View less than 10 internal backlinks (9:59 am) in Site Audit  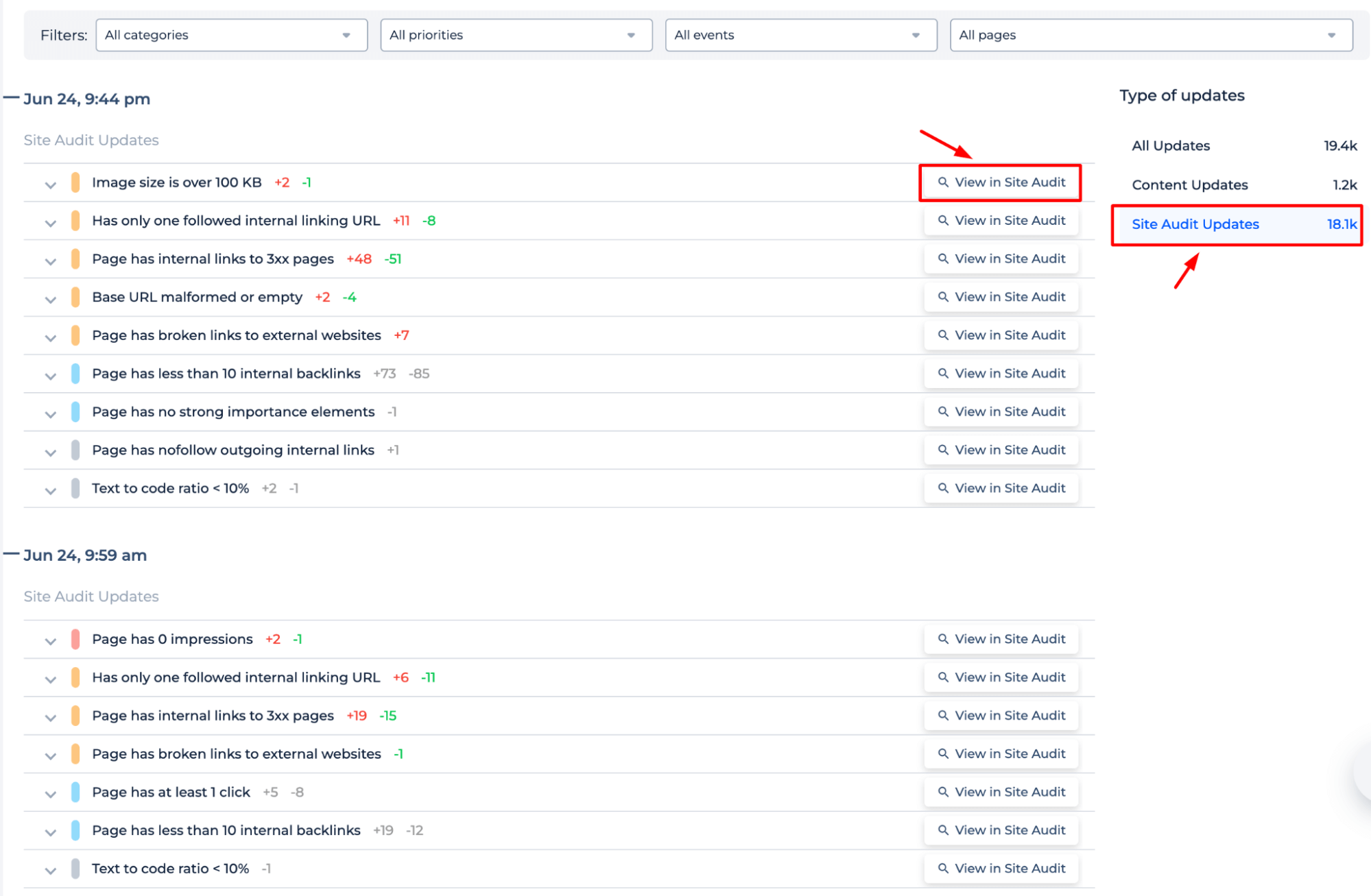(1001, 830)
